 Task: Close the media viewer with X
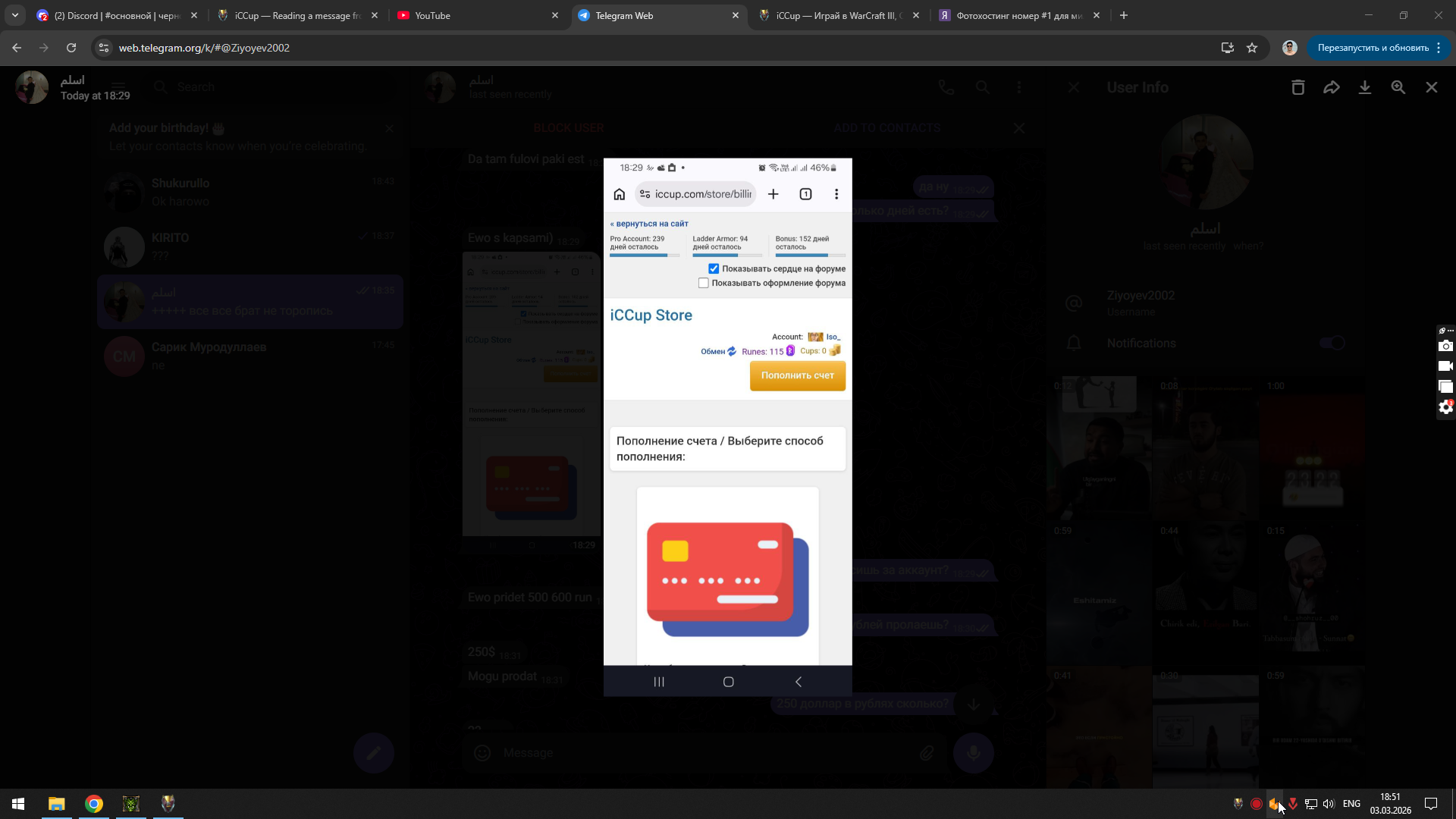point(1431,87)
